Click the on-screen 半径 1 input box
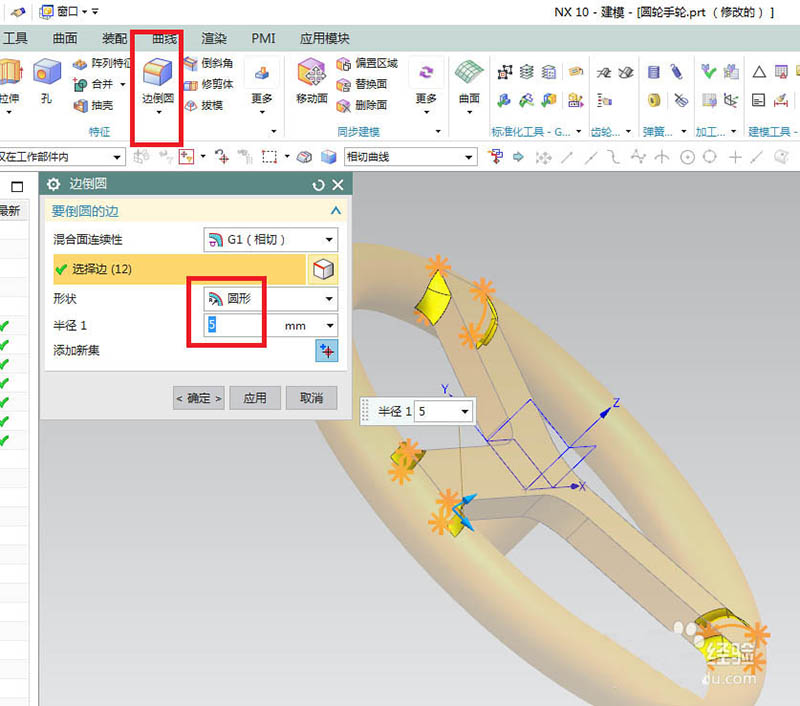 pos(437,411)
